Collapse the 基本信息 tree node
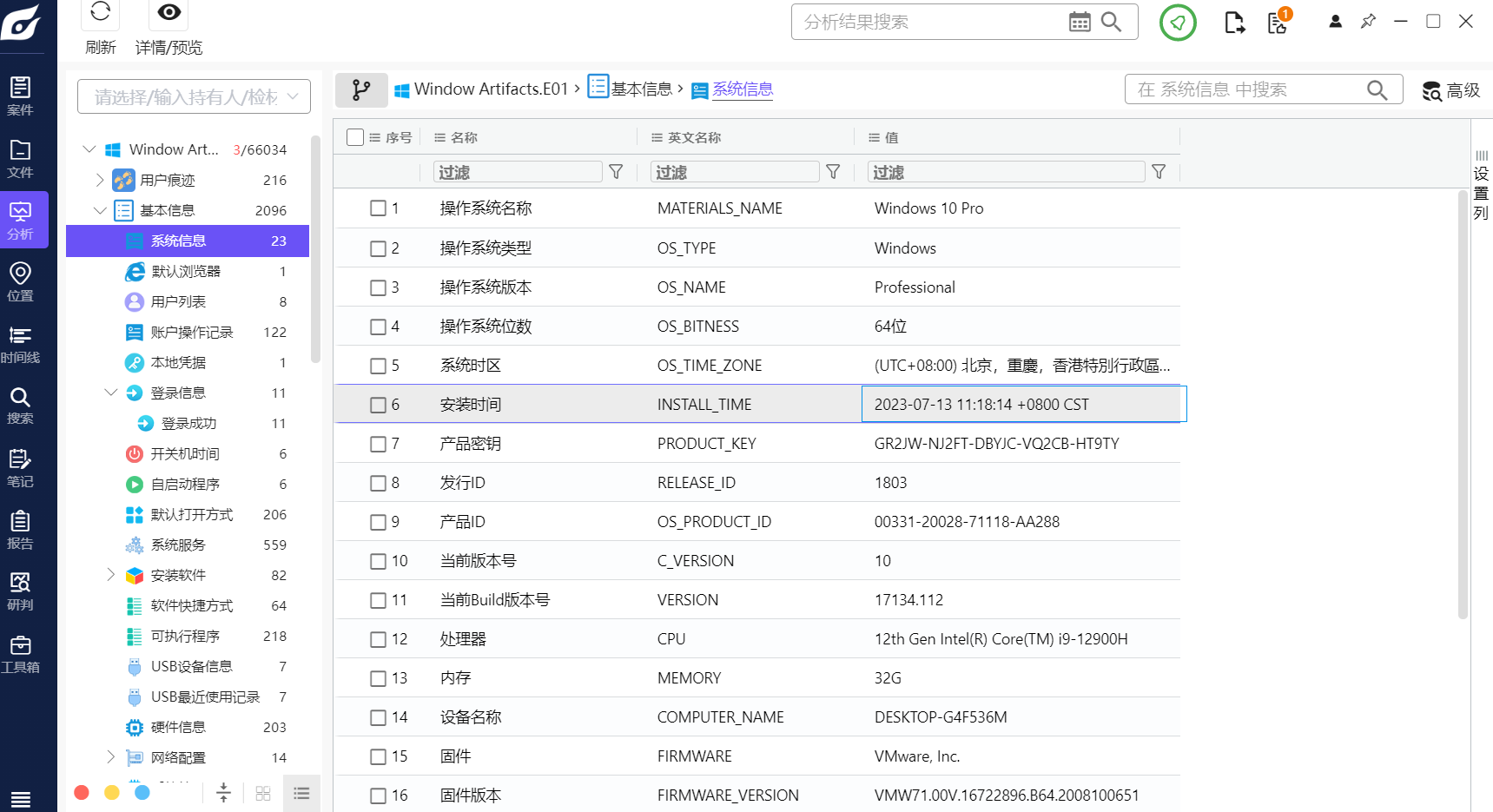 [100, 210]
